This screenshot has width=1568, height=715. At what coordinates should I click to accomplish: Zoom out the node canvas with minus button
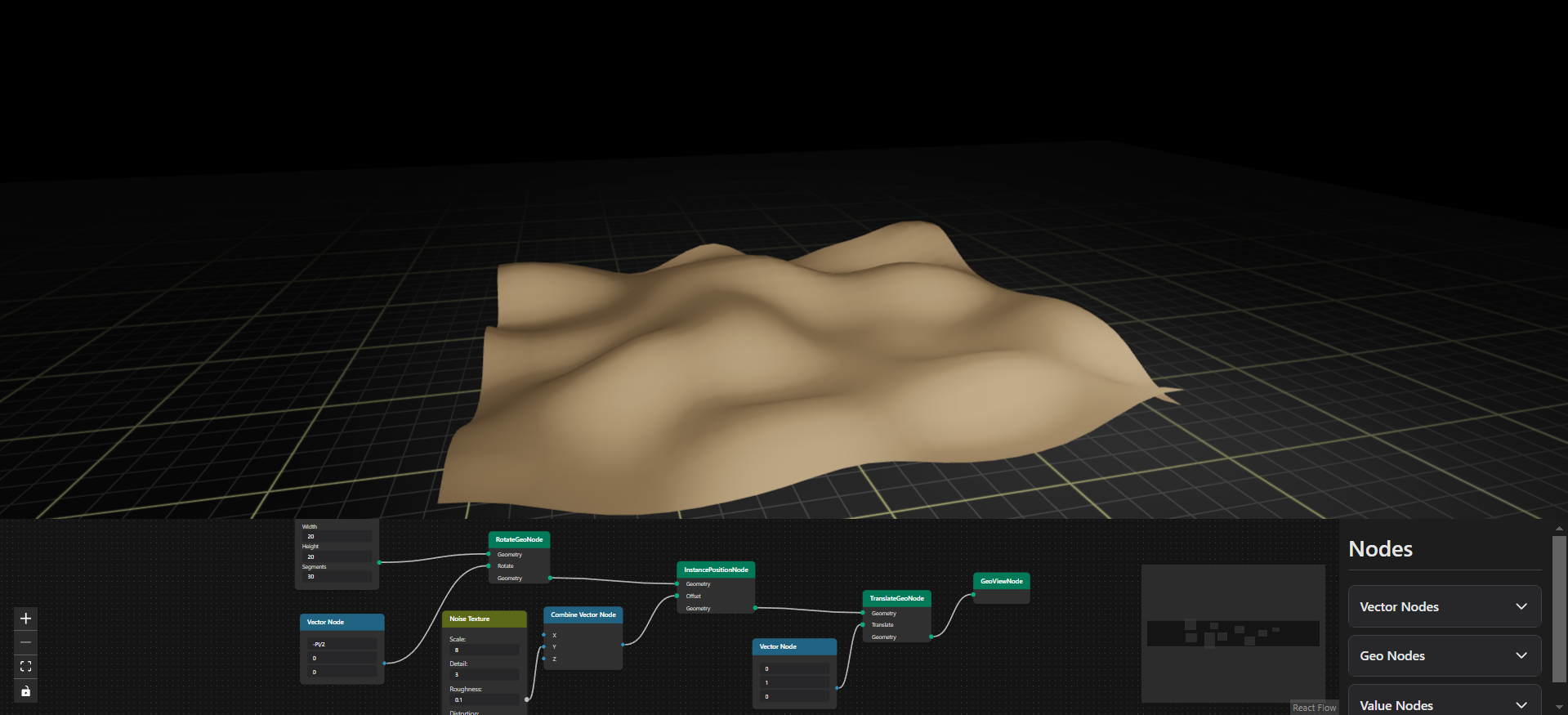[x=25, y=642]
